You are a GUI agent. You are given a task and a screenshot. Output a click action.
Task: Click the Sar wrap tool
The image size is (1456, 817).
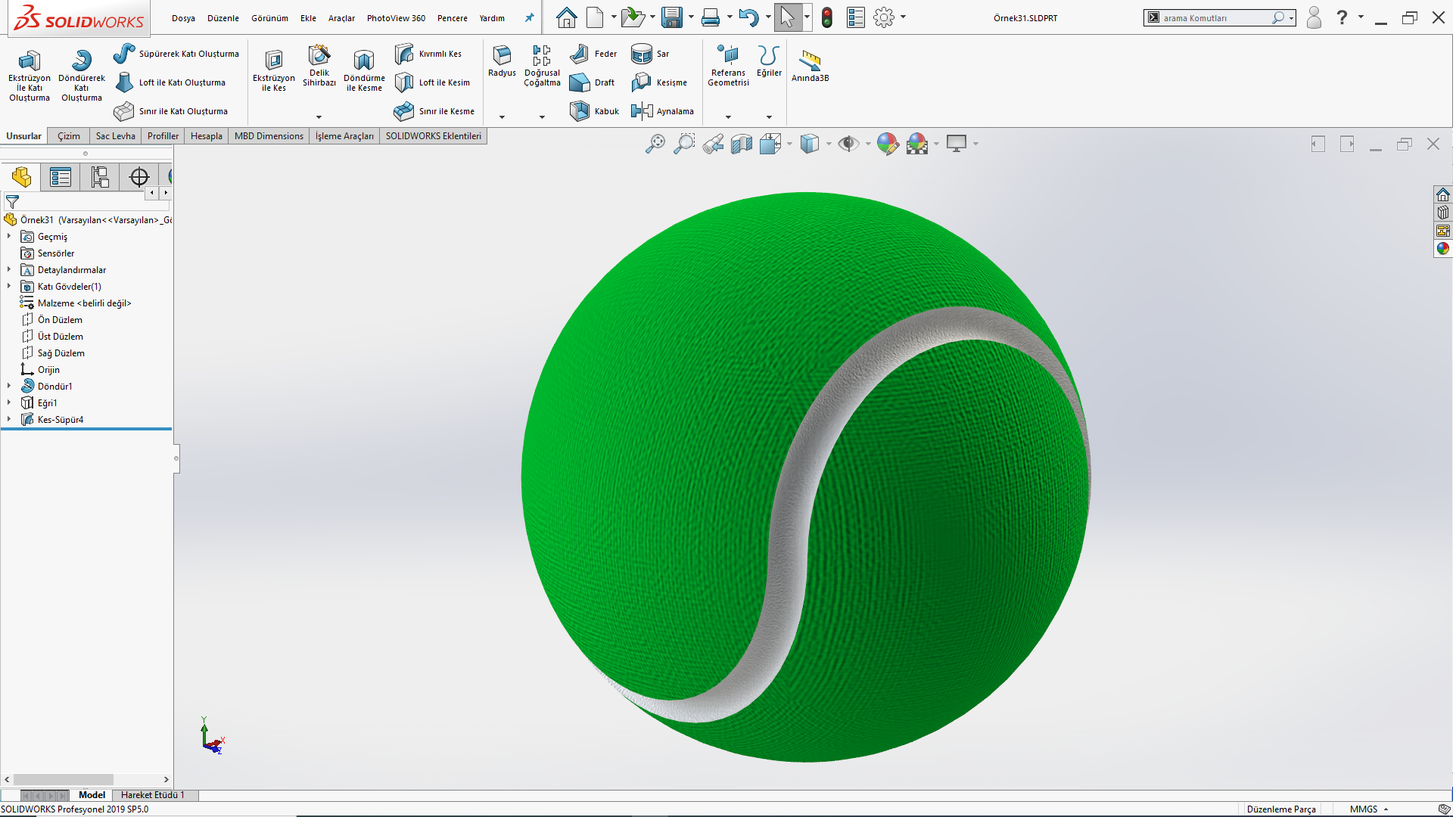[x=651, y=54]
